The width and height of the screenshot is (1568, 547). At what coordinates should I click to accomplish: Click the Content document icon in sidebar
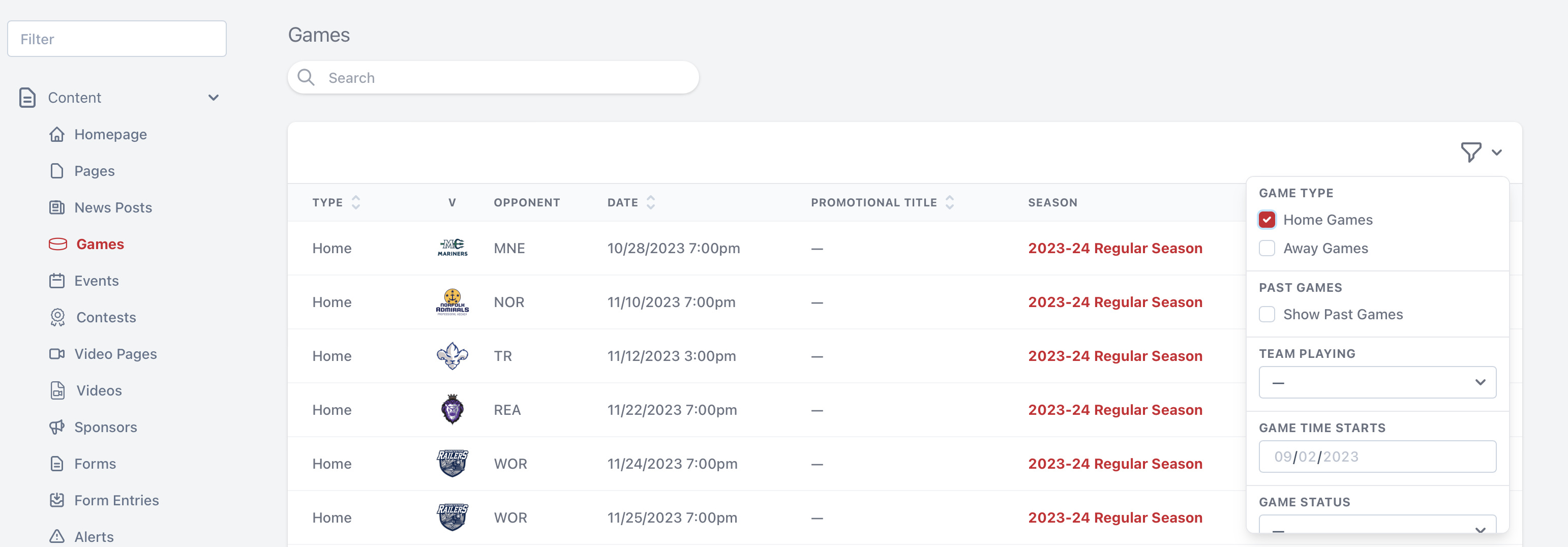[27, 98]
